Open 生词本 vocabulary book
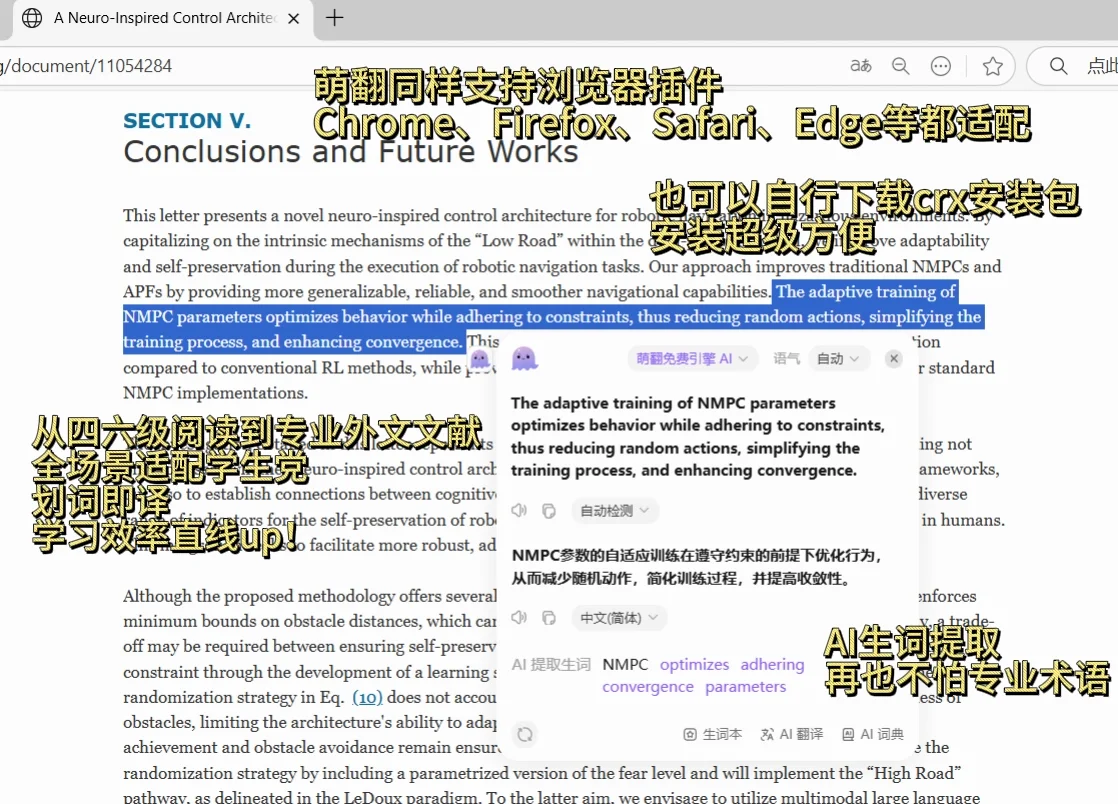This screenshot has height=804, width=1118. coord(713,734)
